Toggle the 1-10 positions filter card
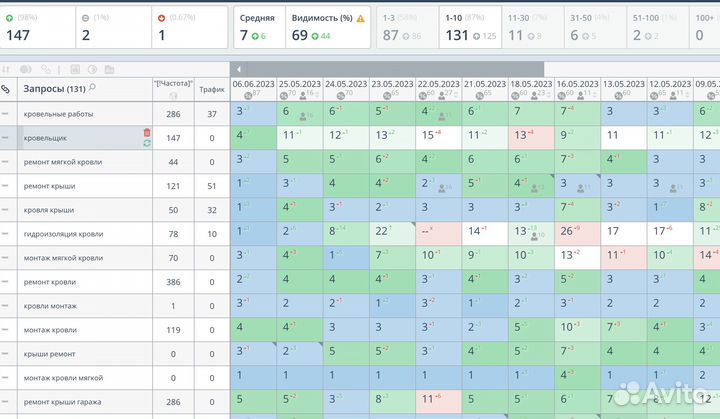 point(469,27)
